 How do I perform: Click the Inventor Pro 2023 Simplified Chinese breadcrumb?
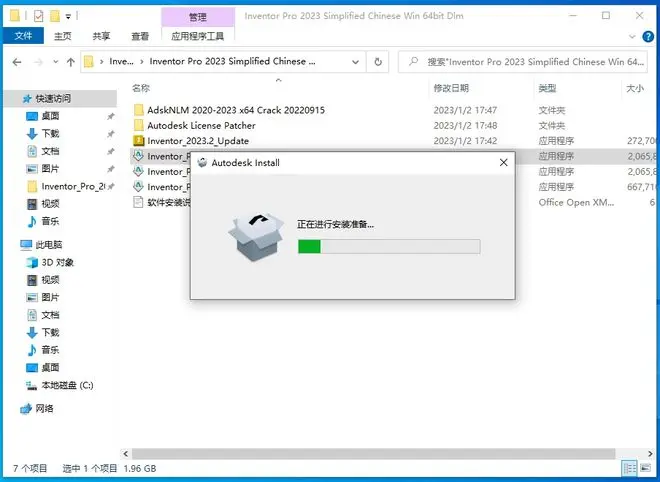[x=232, y=61]
